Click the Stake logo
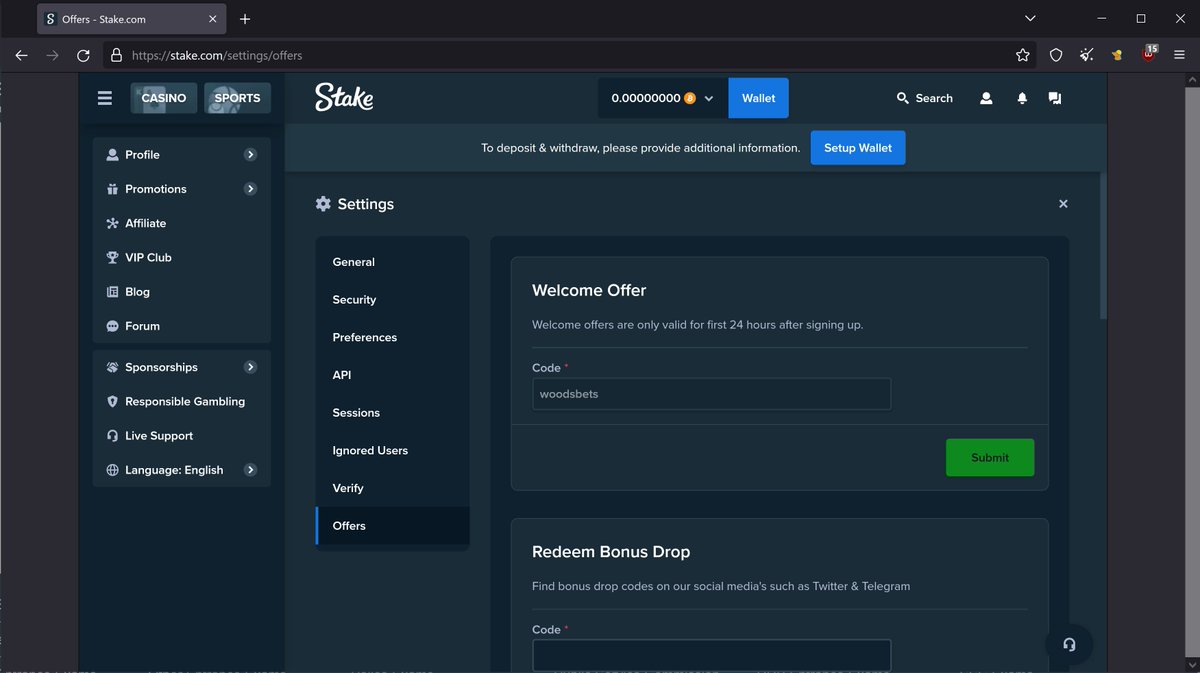Viewport: 1200px width, 673px height. [344, 97]
